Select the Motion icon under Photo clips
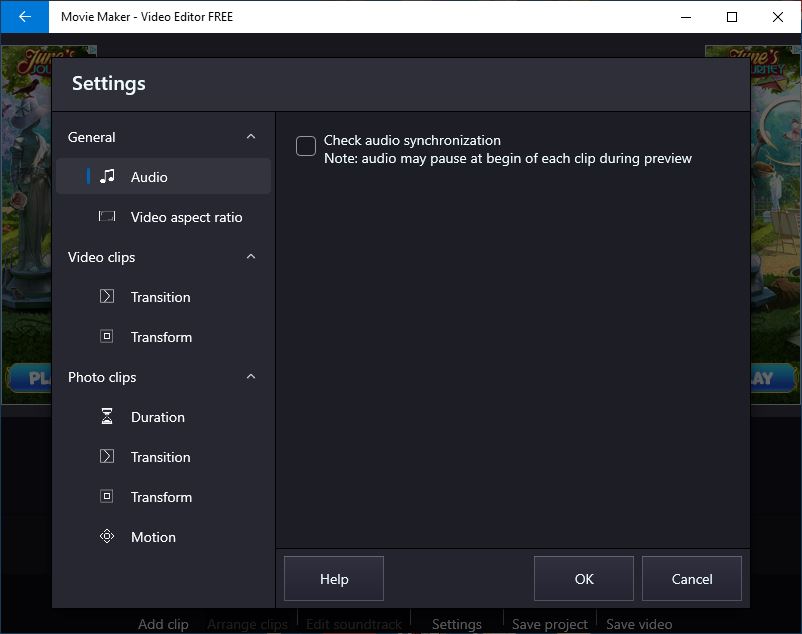Screen dimensions: 802x634 107,536
